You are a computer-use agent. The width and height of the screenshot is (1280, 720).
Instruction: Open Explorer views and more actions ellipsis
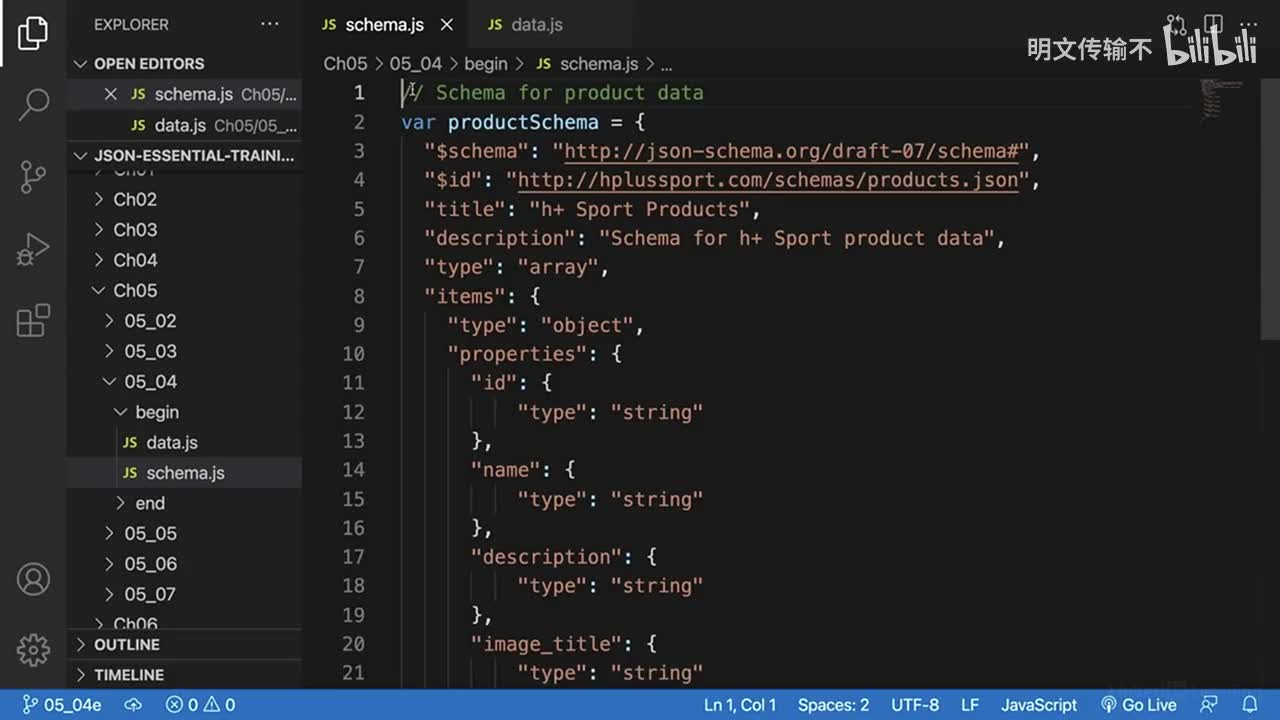click(x=270, y=24)
